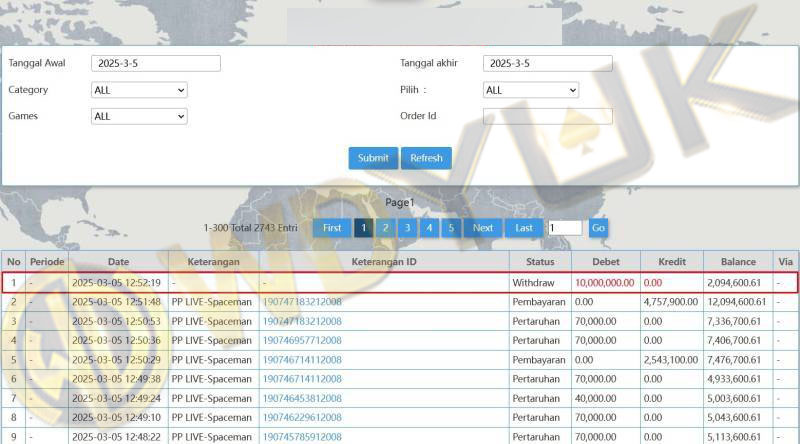This screenshot has height=444, width=800.
Task: Open the Games dropdown
Action: (139, 116)
